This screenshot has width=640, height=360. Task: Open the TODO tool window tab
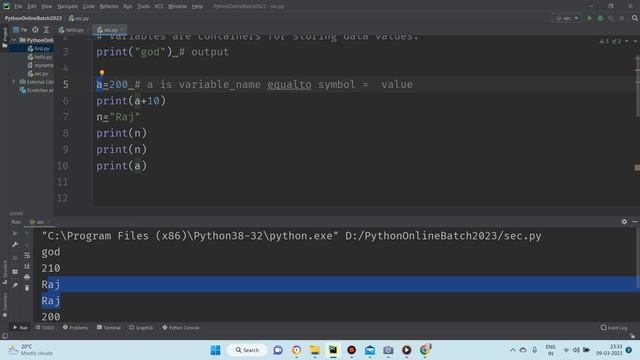(45, 328)
